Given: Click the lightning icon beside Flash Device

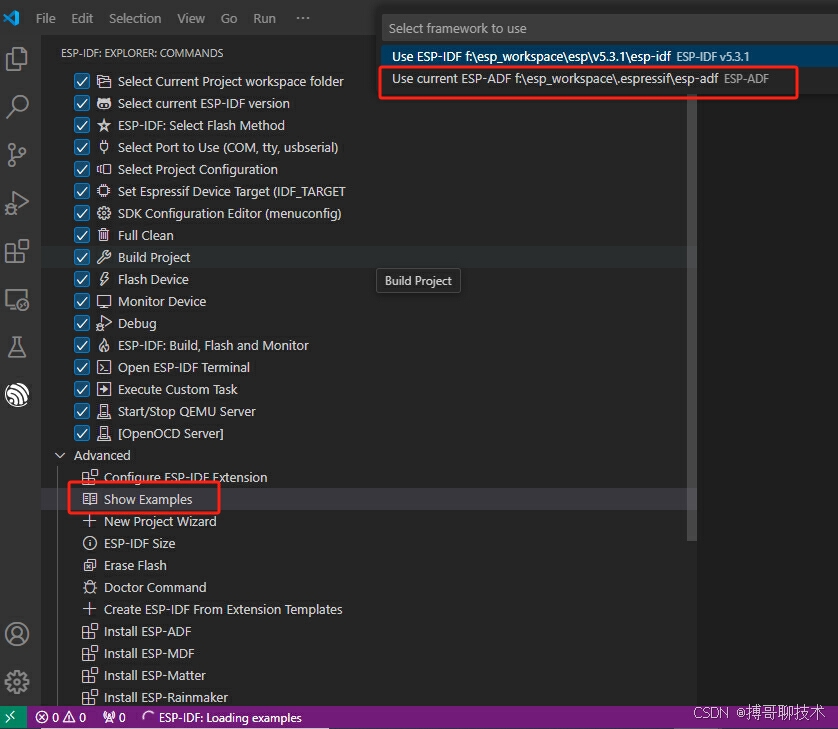Looking at the screenshot, I should click(104, 279).
